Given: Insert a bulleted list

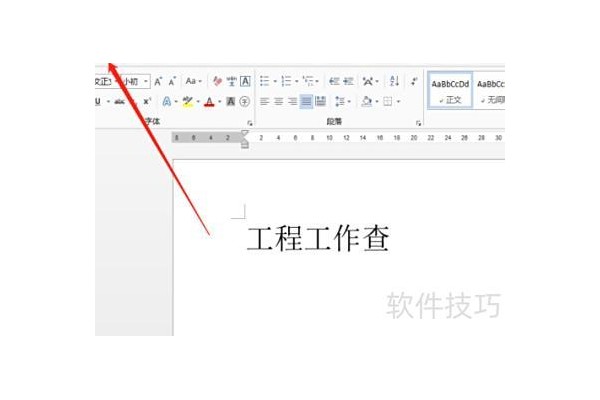Looking at the screenshot, I should pos(264,81).
